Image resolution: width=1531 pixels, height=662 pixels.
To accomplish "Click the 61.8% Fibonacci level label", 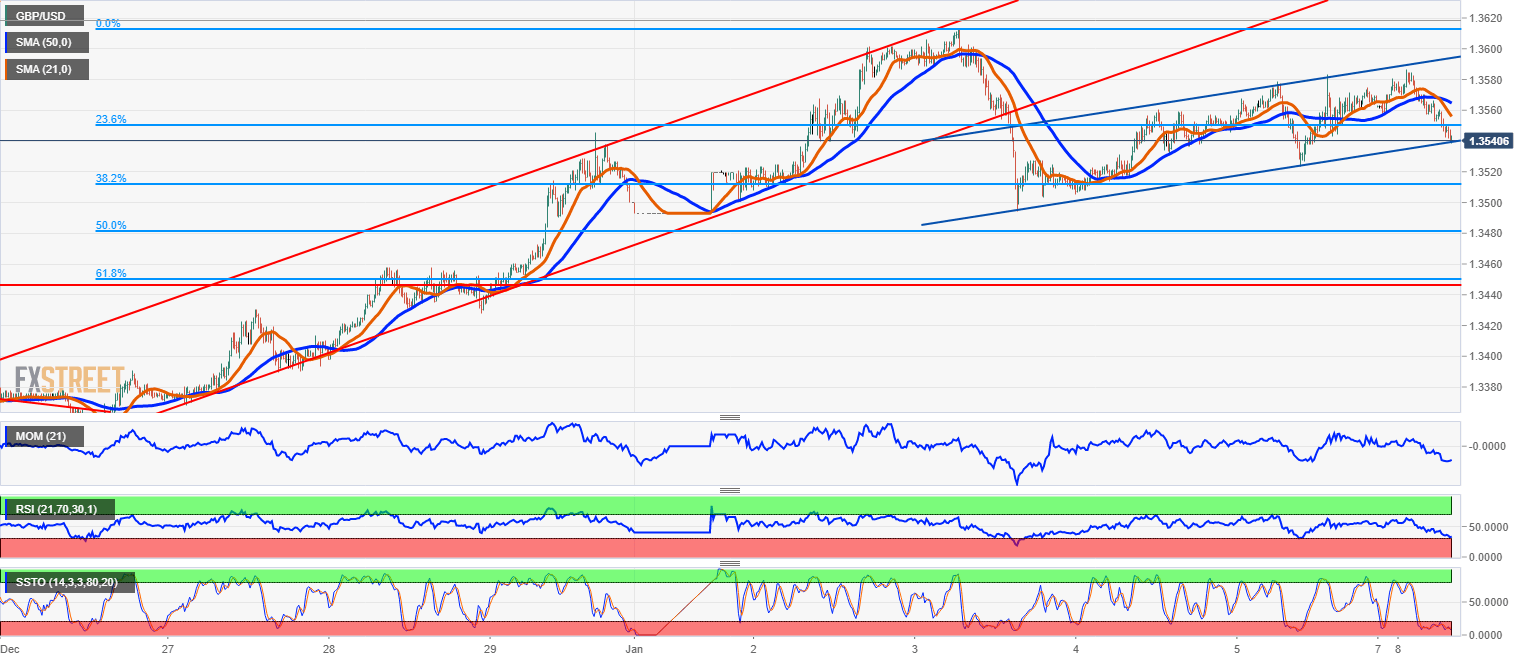I will point(111,273).
